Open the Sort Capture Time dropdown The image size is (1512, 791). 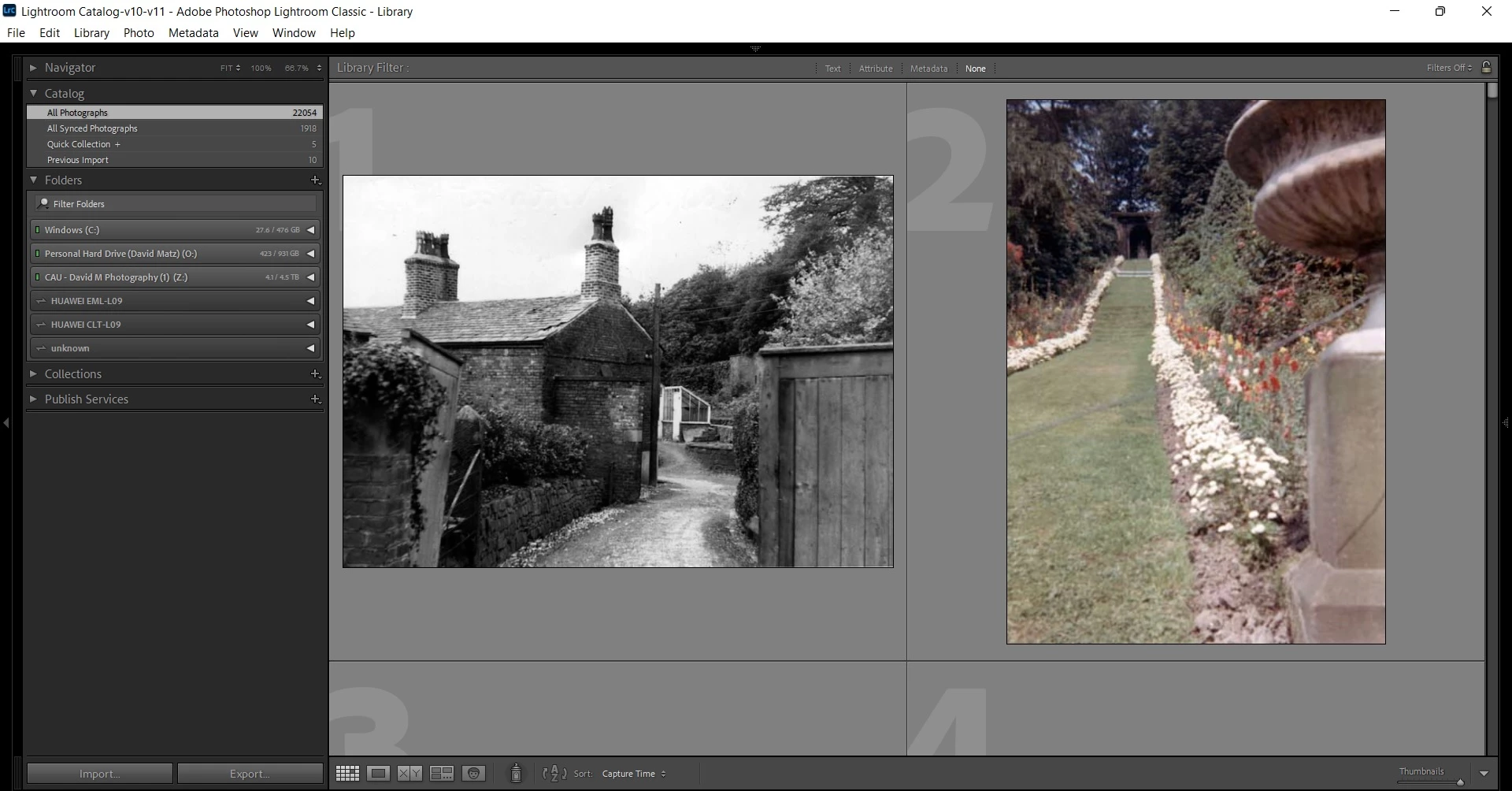coord(634,774)
